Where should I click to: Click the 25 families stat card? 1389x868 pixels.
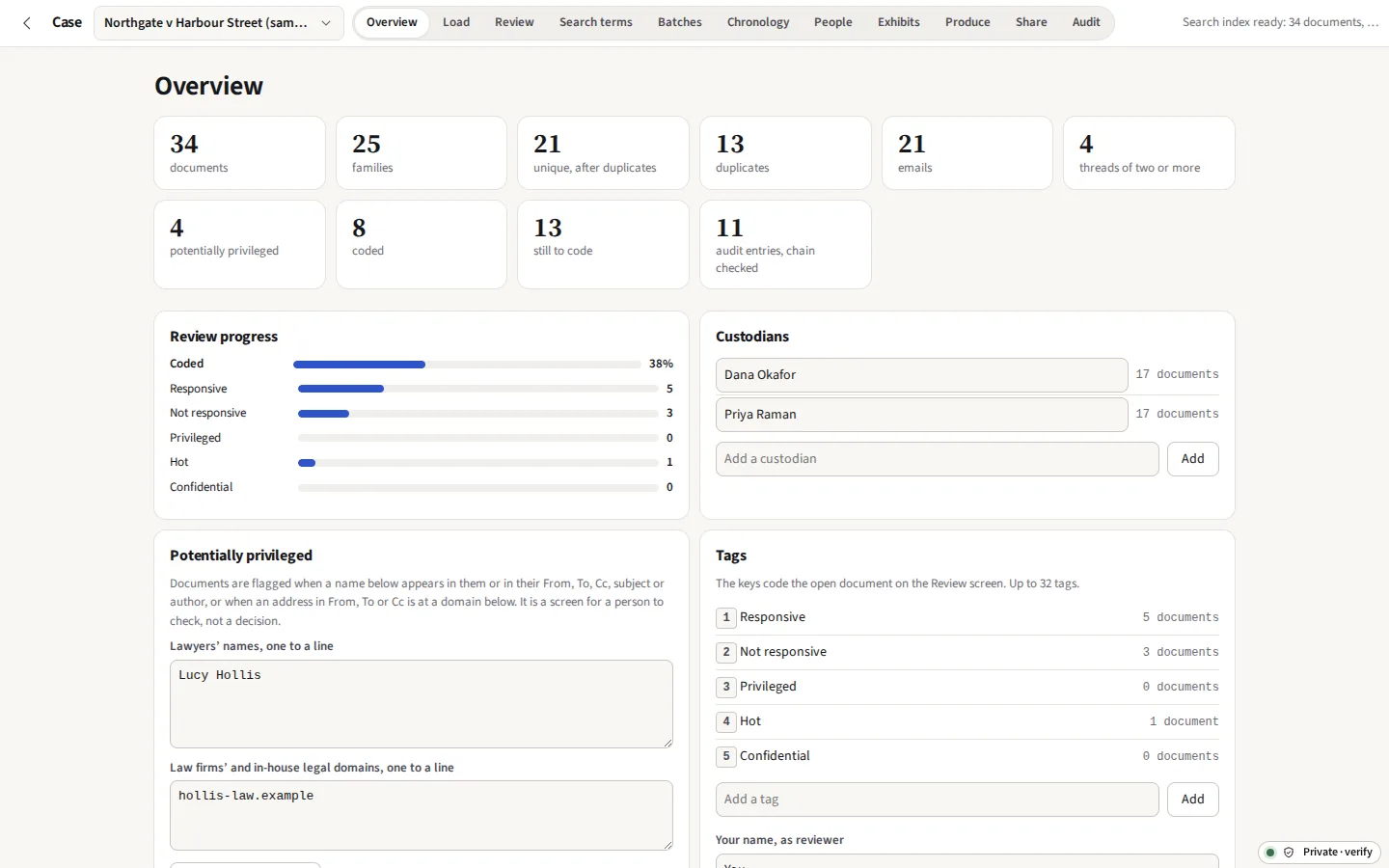click(422, 153)
